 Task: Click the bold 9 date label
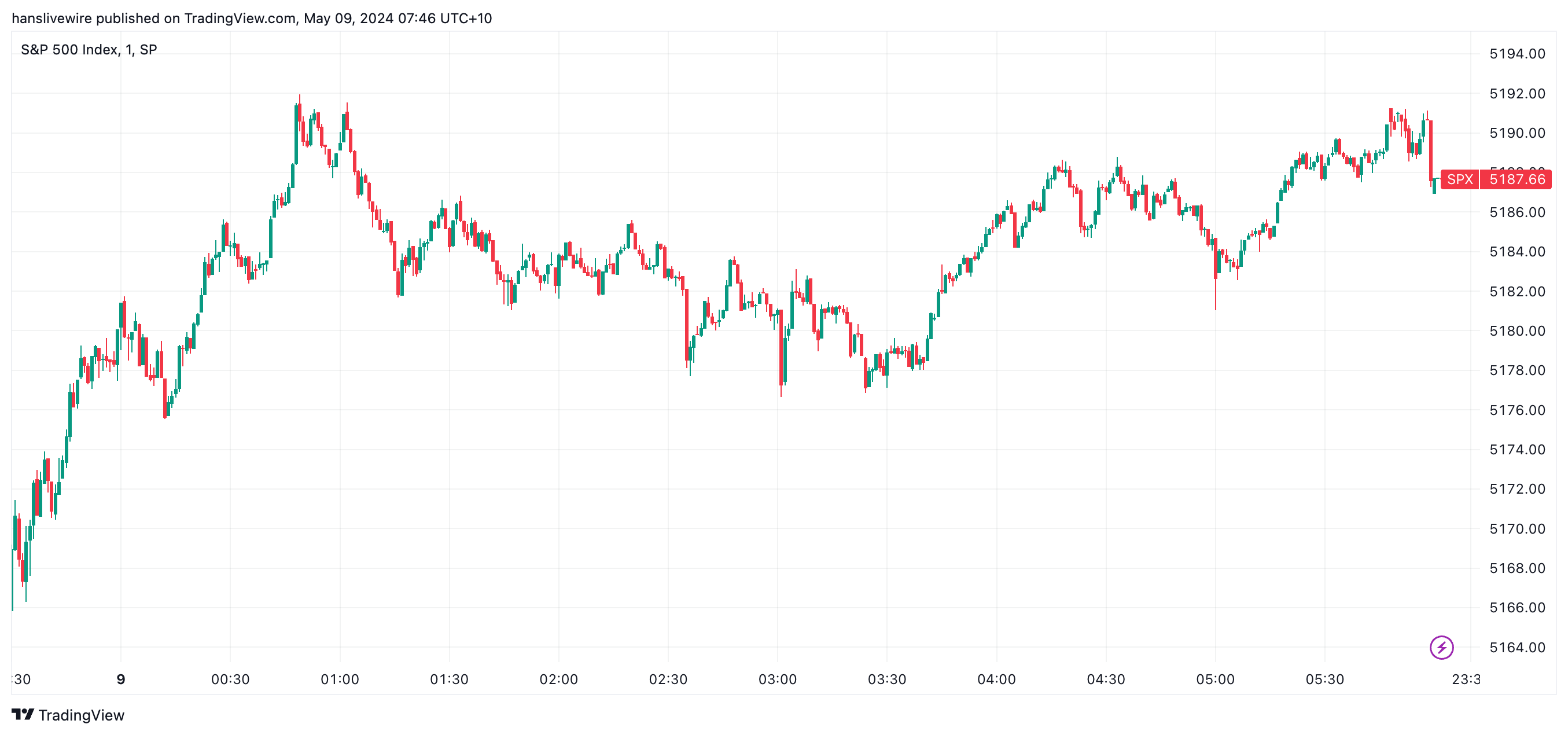[120, 679]
